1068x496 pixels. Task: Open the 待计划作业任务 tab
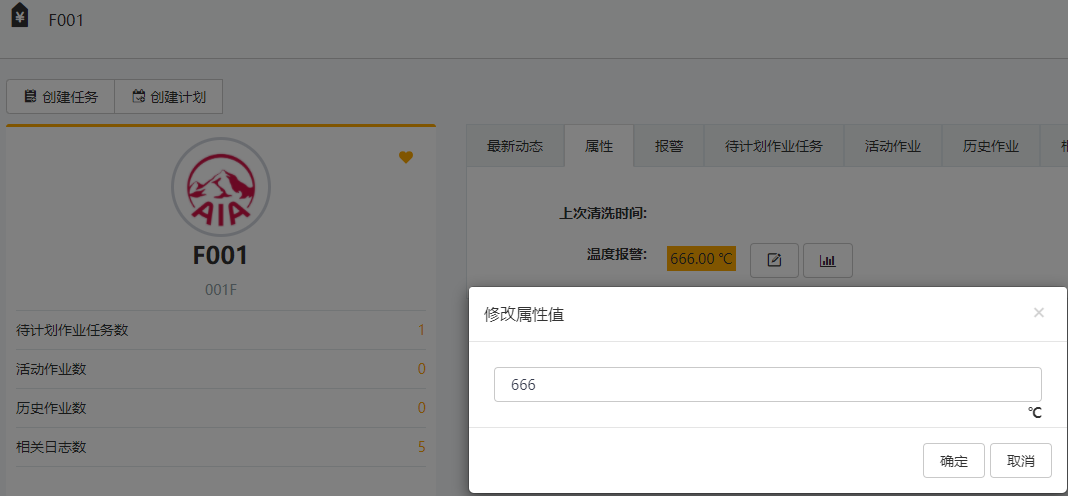[x=774, y=146]
